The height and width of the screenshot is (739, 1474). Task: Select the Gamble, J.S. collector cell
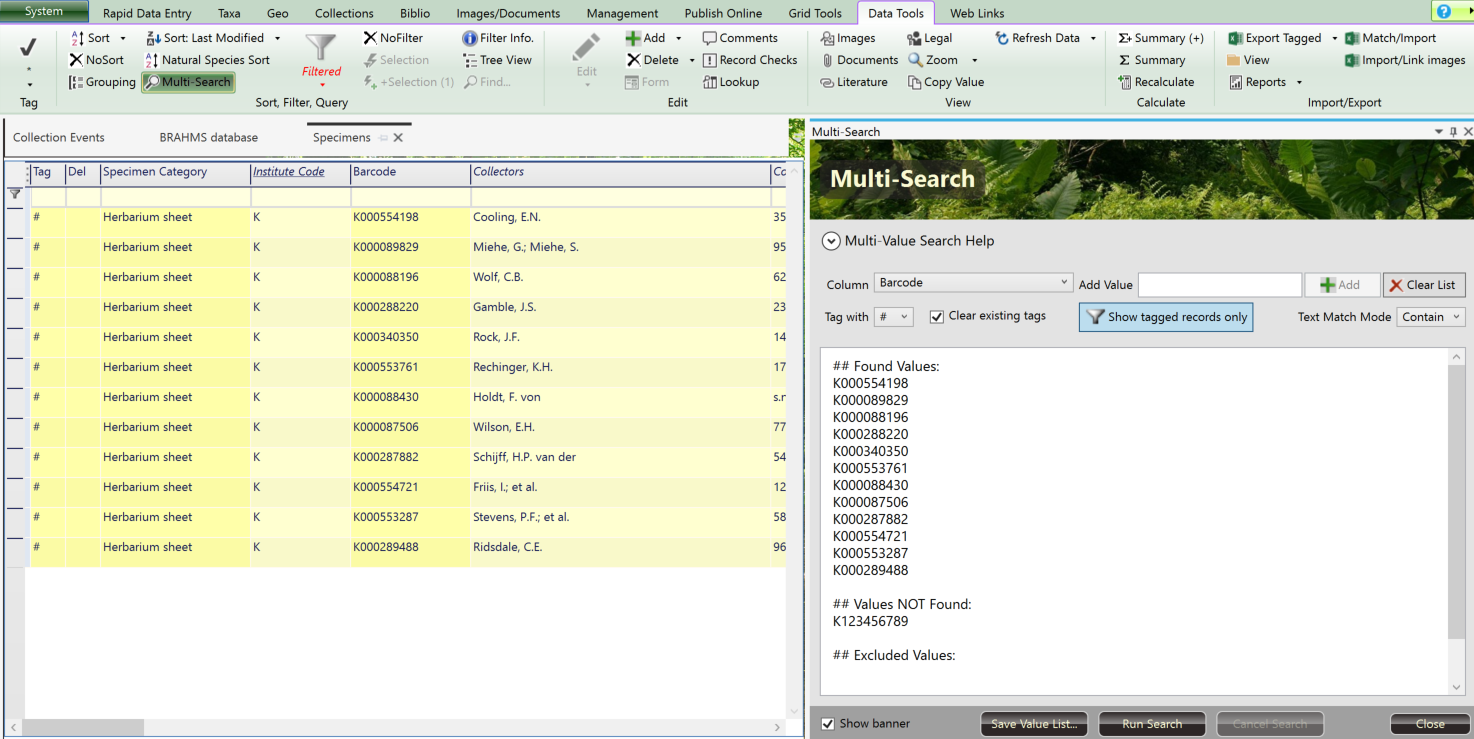[620, 307]
